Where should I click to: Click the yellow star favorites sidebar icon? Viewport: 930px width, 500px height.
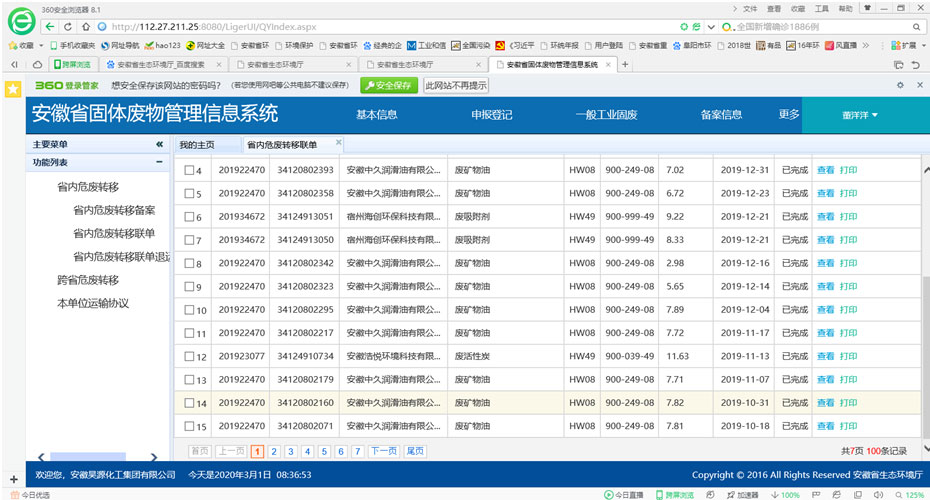point(12,88)
